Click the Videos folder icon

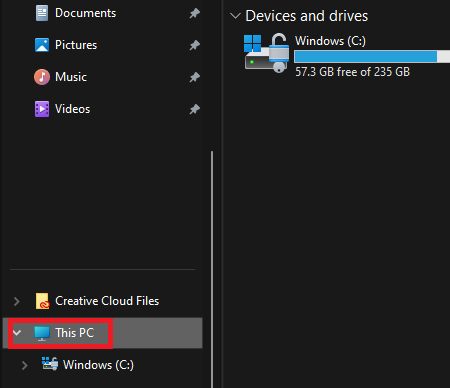pyautogui.click(x=42, y=109)
